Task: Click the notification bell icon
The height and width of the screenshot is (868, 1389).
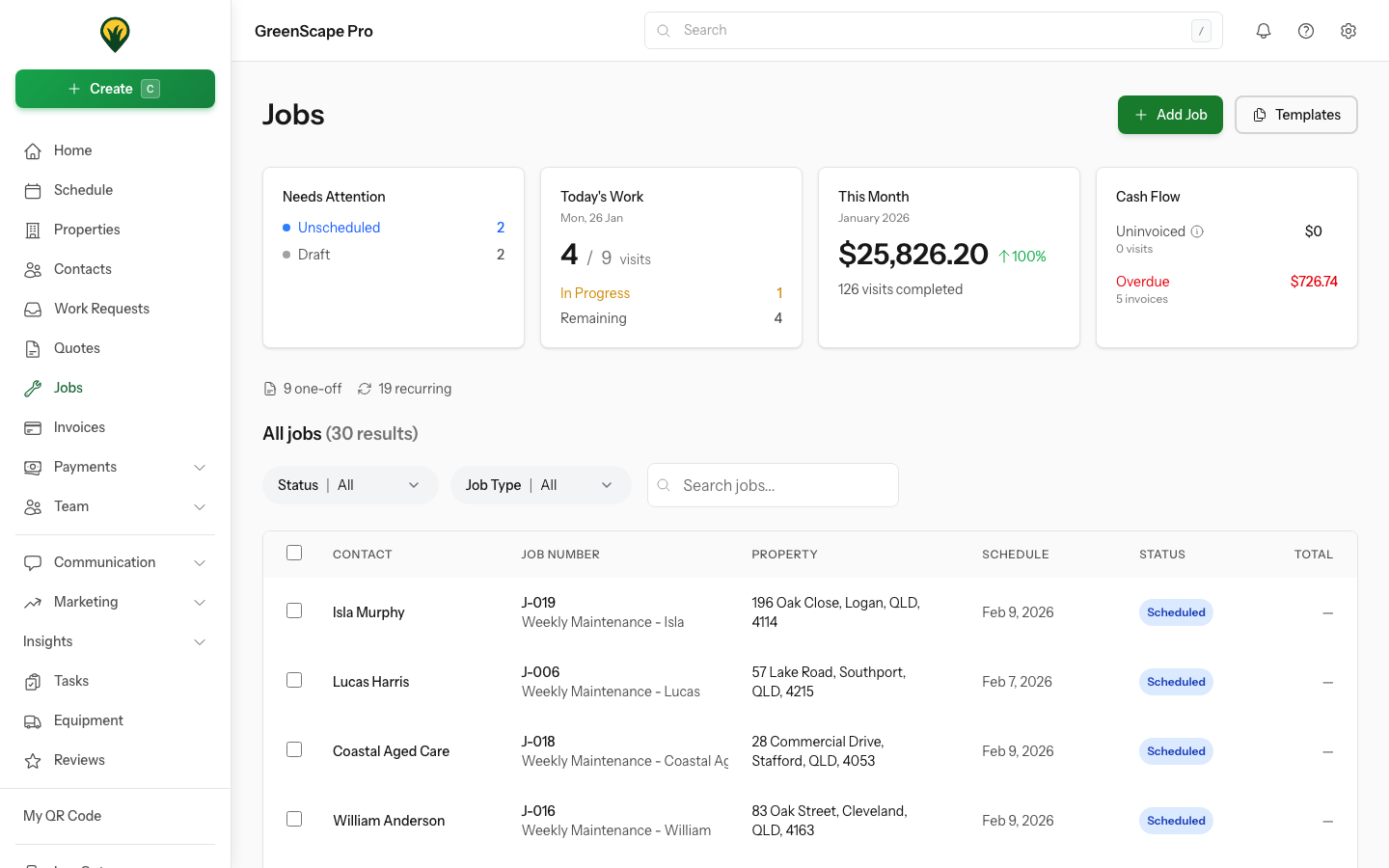Action: point(1264,30)
